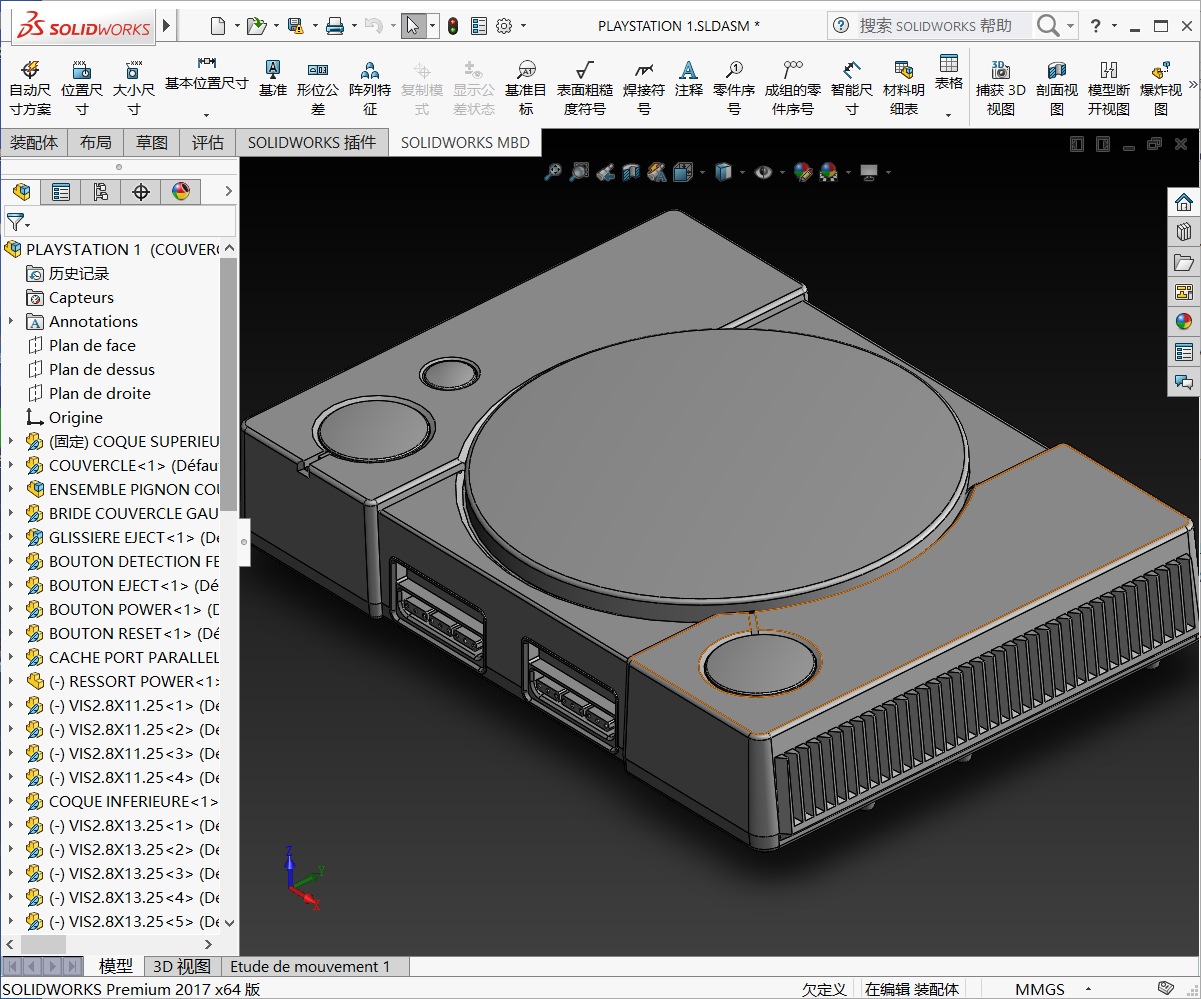
Task: Click the Save icon in the title toolbar
Action: coord(295,26)
